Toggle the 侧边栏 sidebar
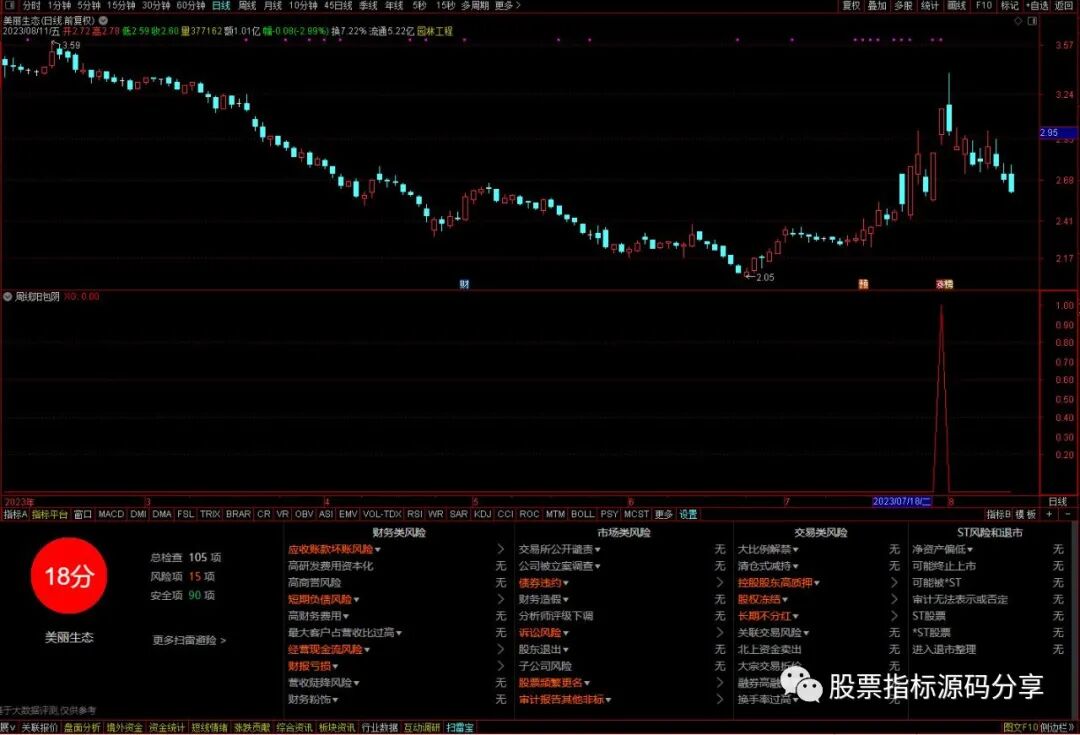 [x=1057, y=727]
